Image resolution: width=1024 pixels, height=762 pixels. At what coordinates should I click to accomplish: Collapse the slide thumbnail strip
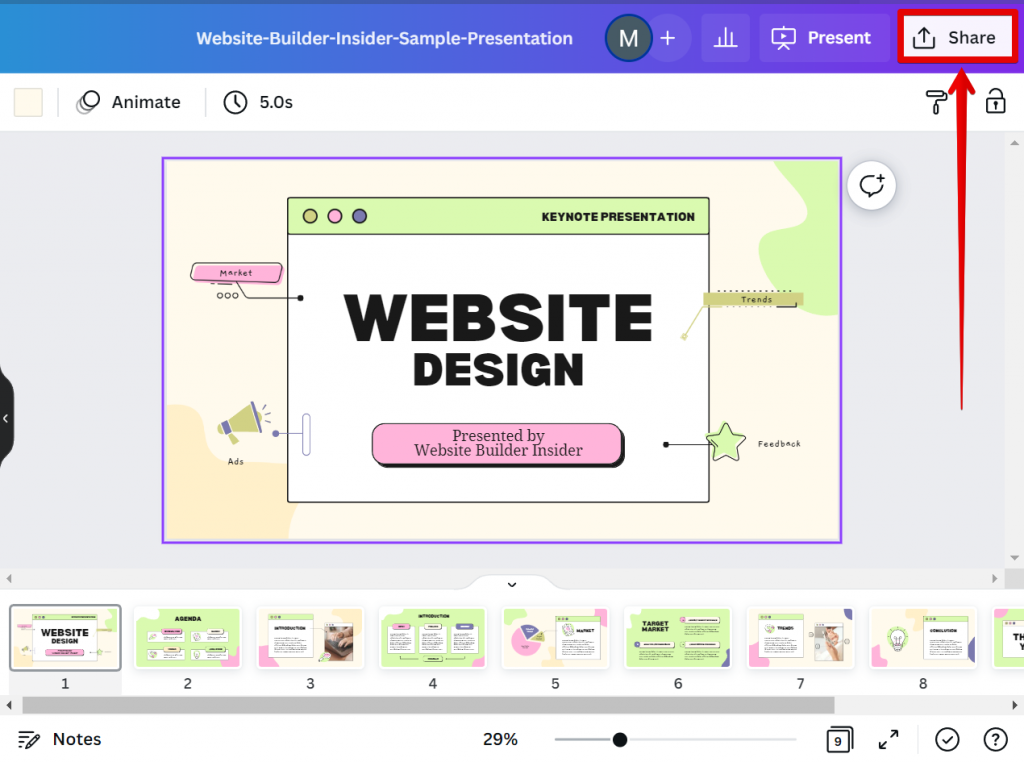[512, 584]
